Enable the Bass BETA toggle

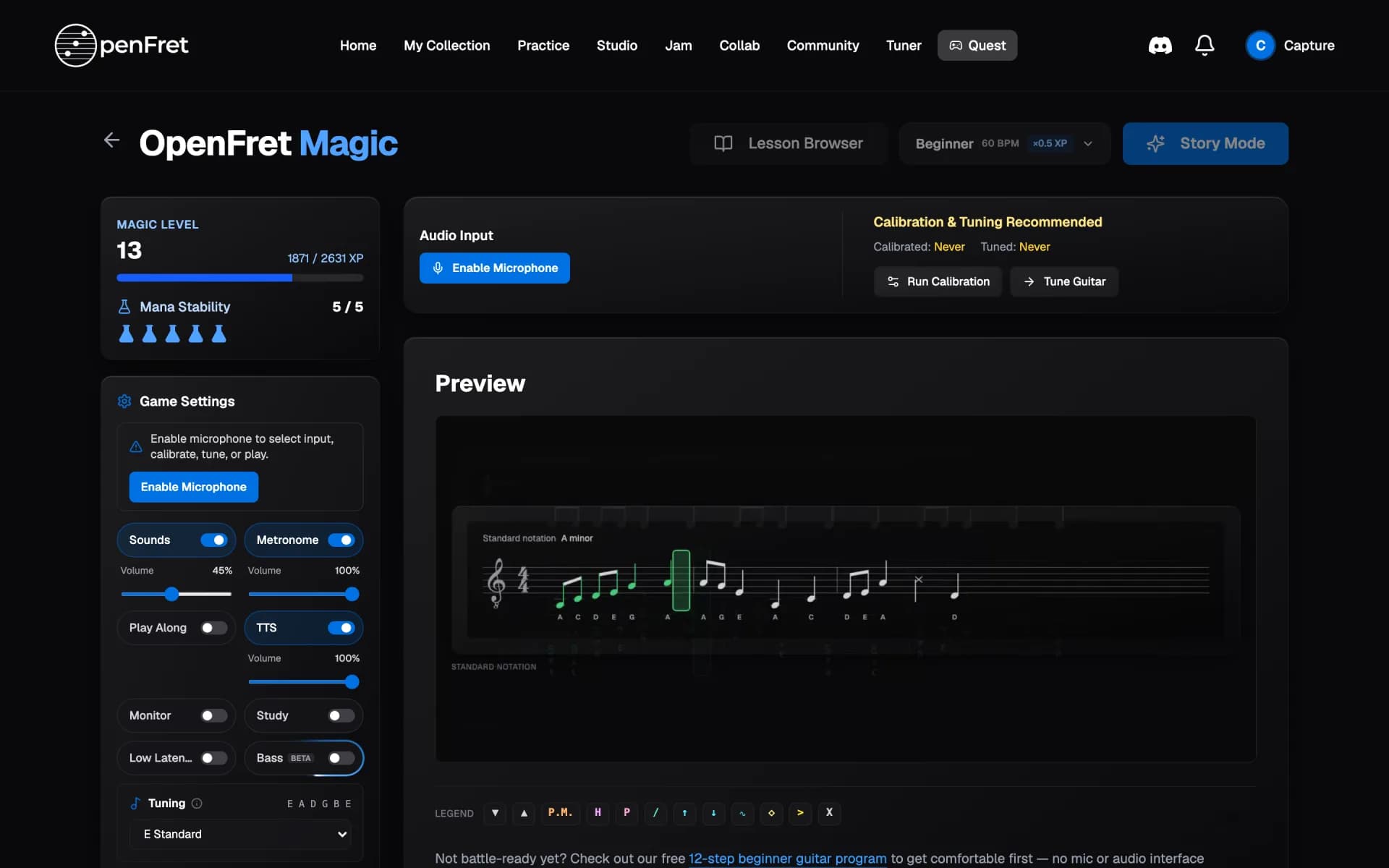click(x=341, y=758)
